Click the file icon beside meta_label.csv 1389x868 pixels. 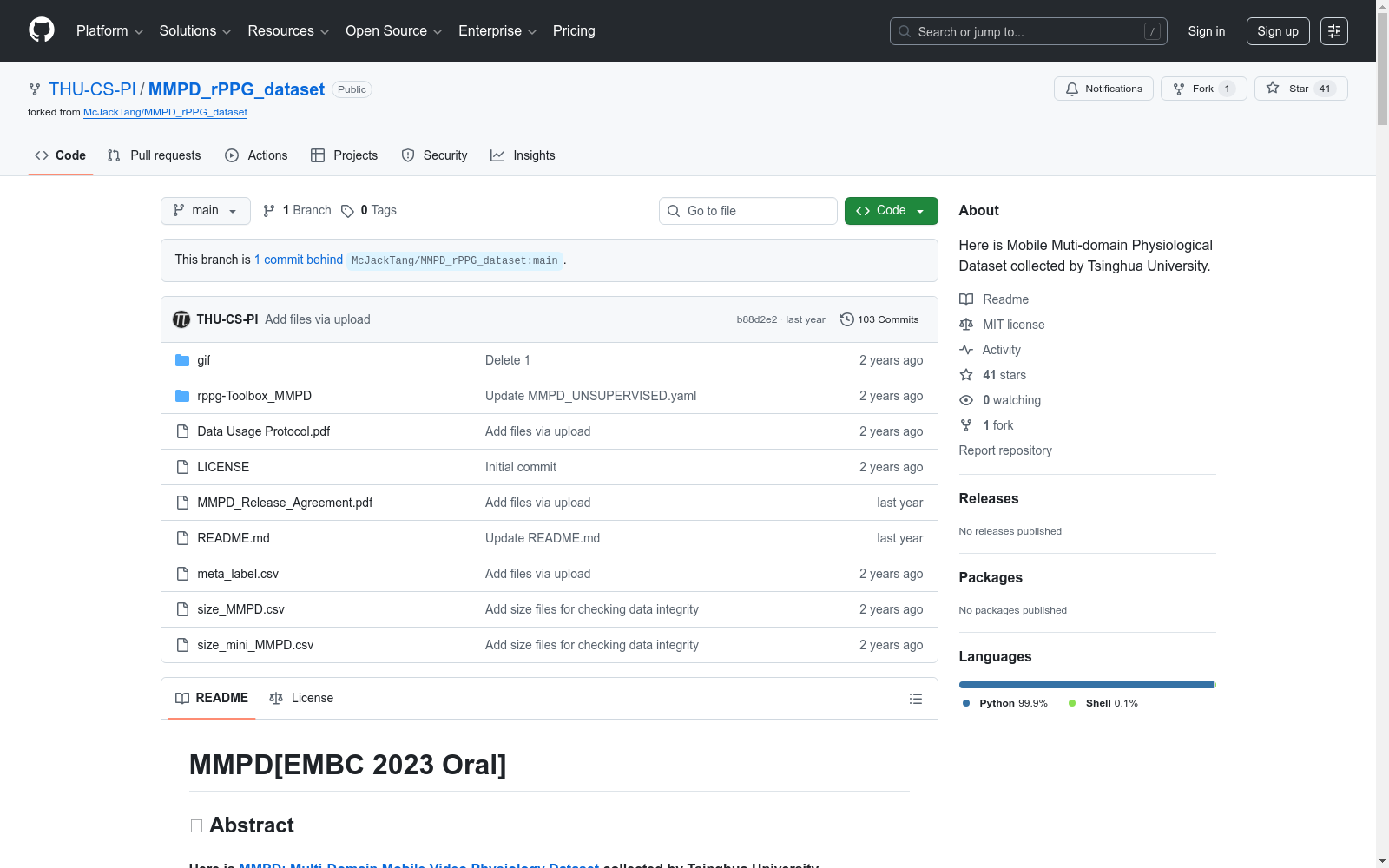(182, 574)
